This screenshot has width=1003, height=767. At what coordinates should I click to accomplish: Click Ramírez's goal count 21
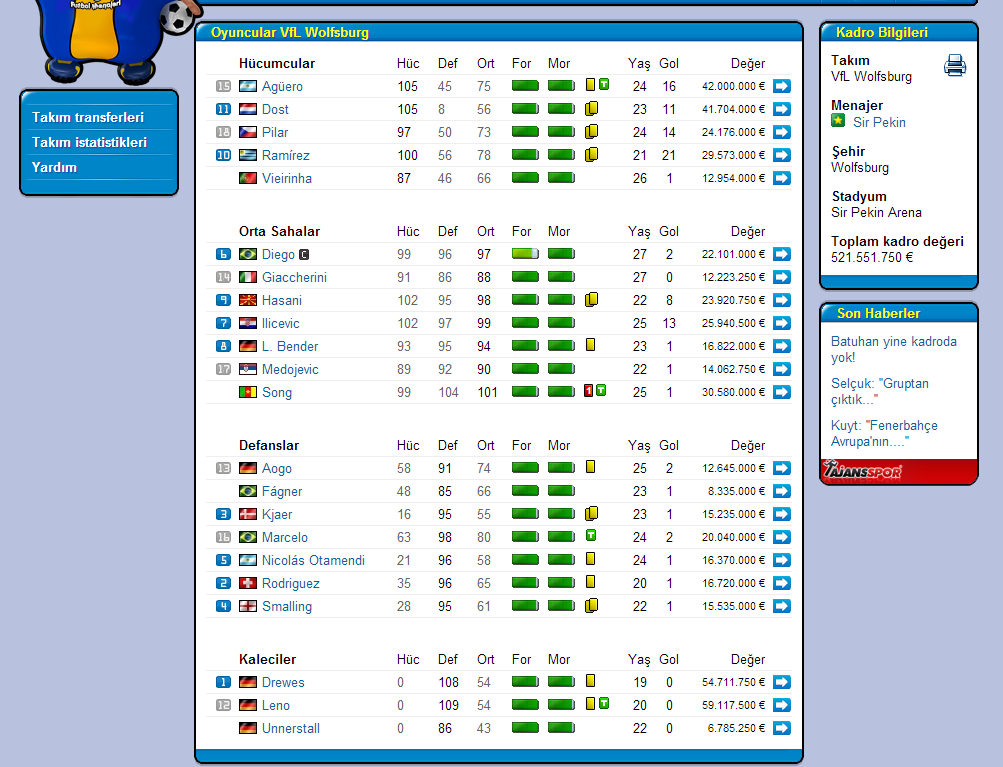(669, 155)
